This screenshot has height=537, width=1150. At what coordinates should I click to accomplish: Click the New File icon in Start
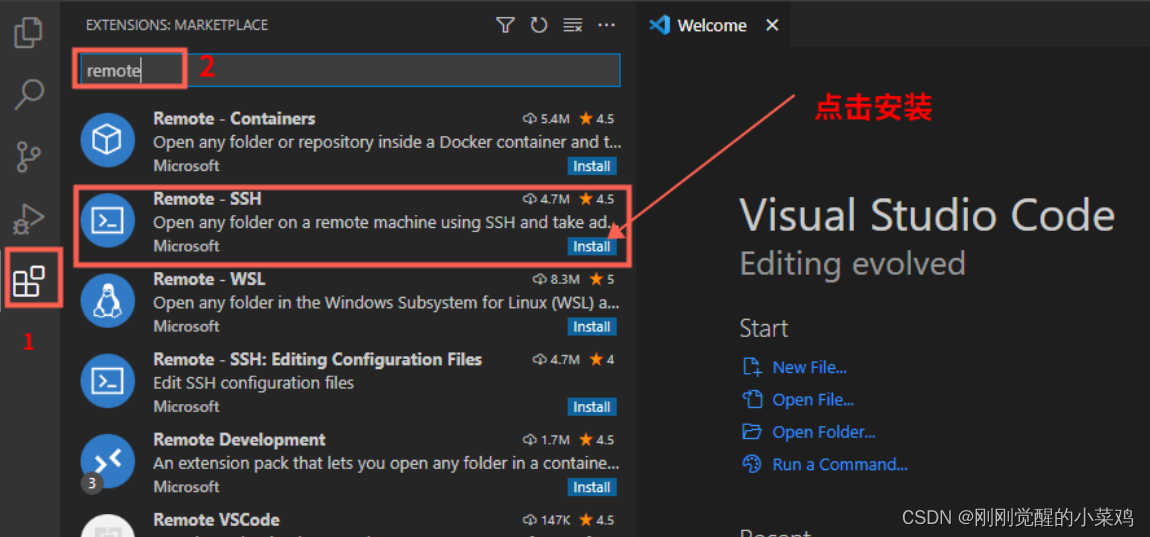[x=752, y=367]
